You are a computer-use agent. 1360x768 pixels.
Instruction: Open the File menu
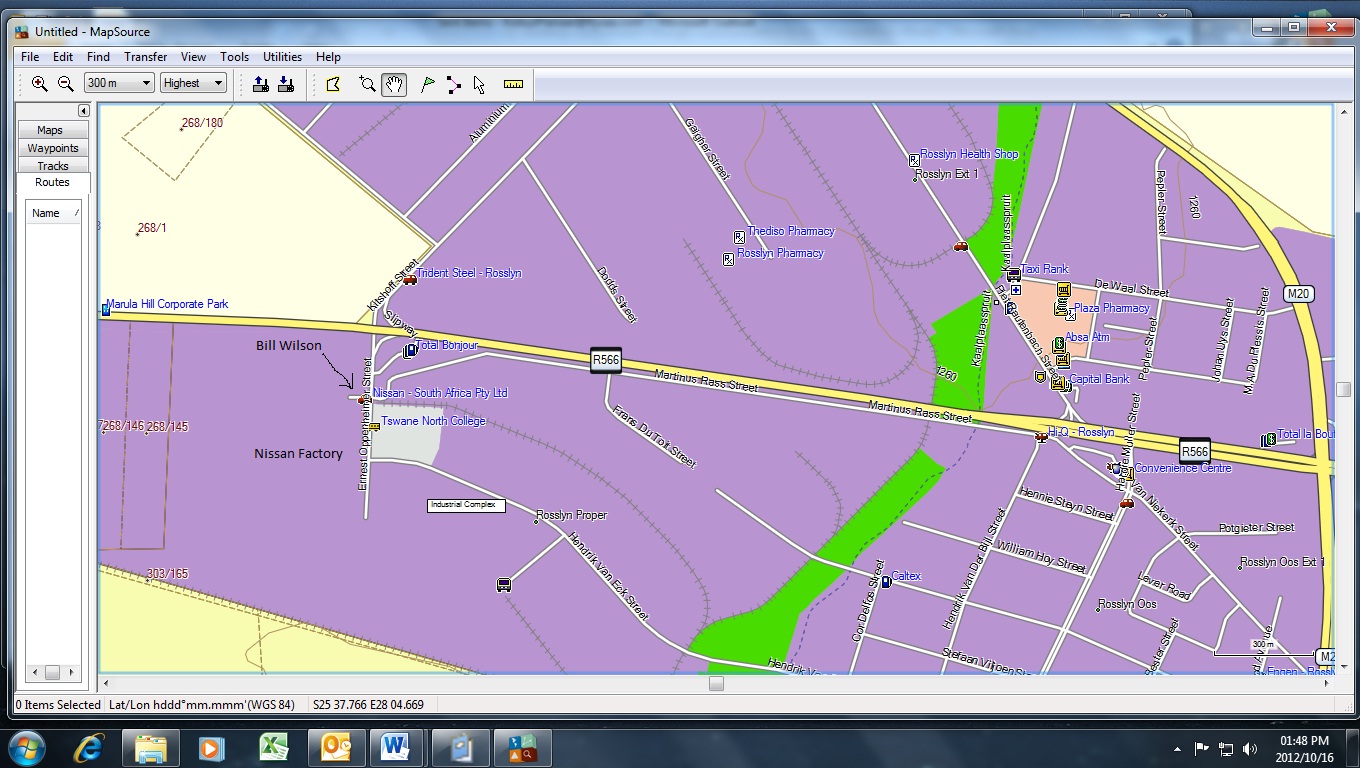coord(30,57)
